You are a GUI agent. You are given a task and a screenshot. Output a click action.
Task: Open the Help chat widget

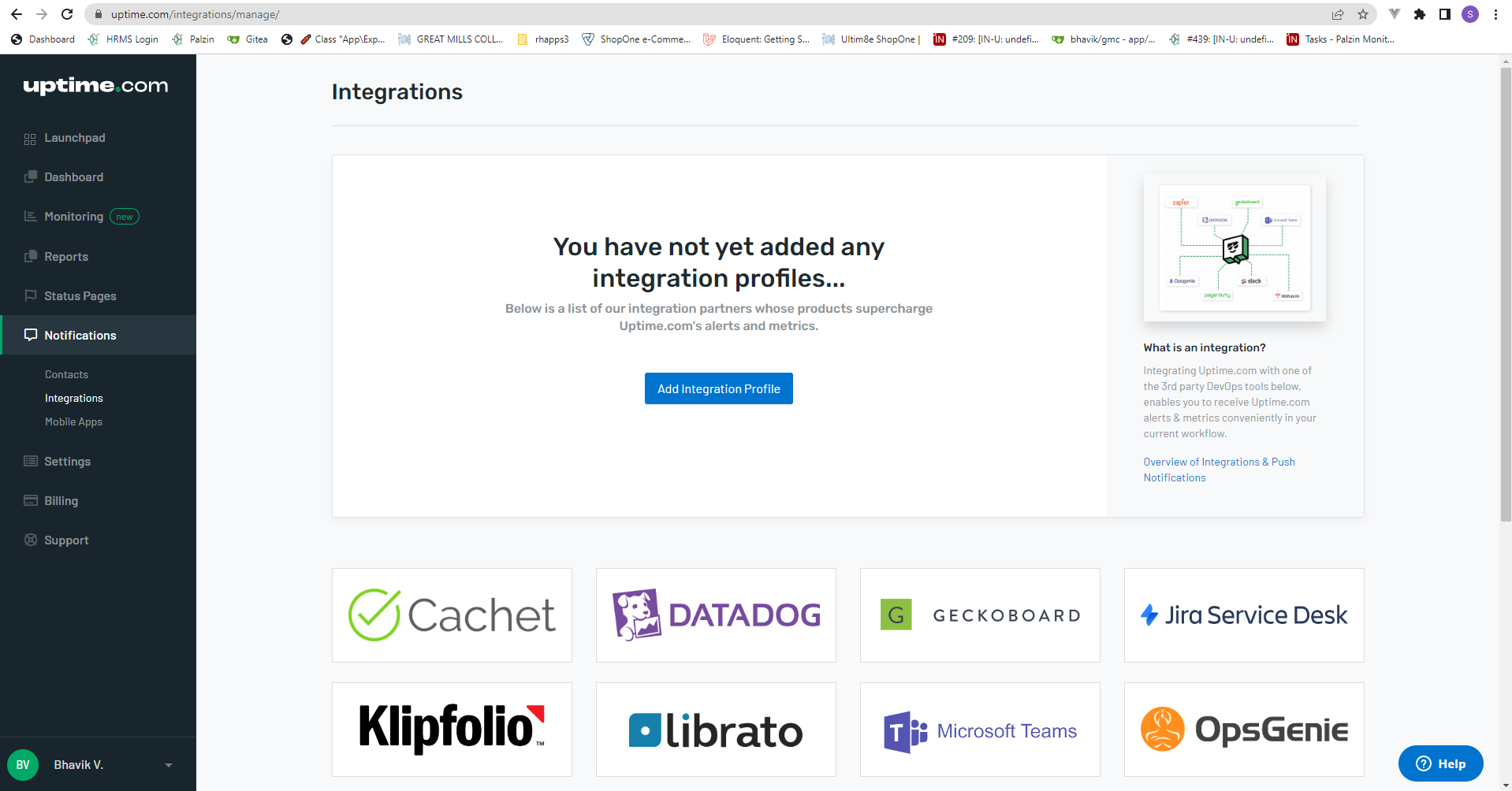click(1440, 763)
